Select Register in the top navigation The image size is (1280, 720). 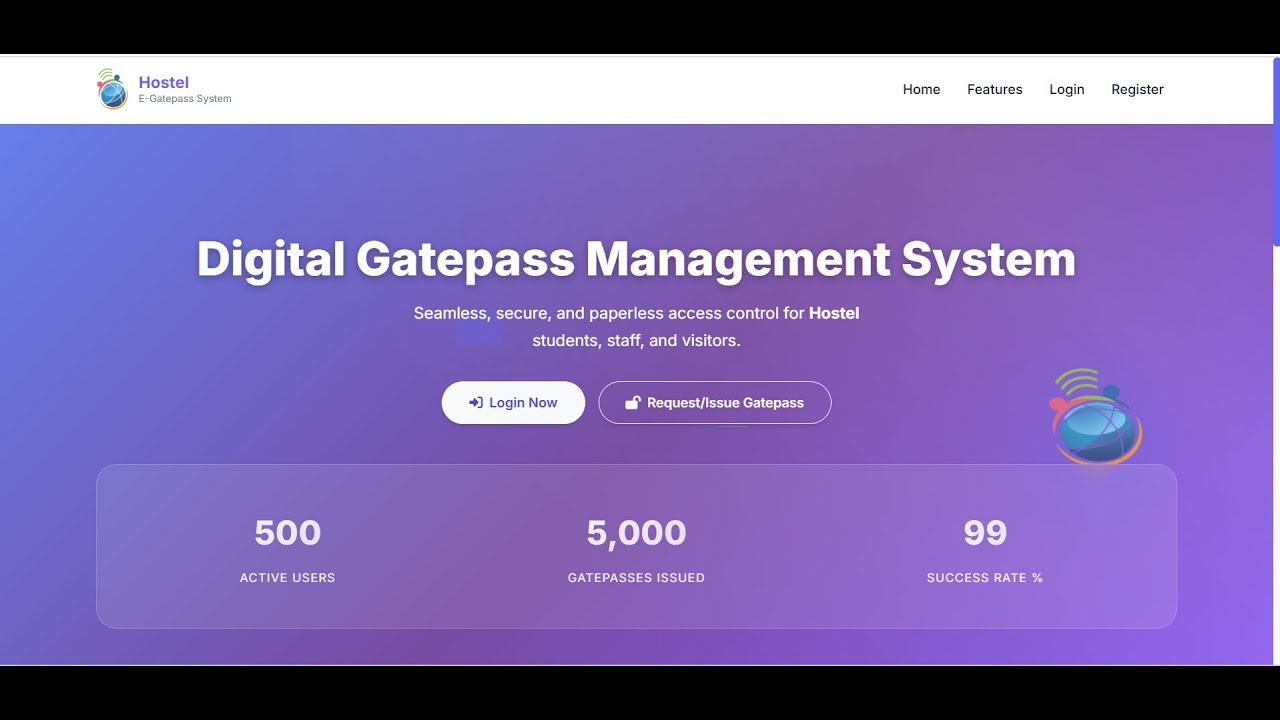[x=1137, y=89]
